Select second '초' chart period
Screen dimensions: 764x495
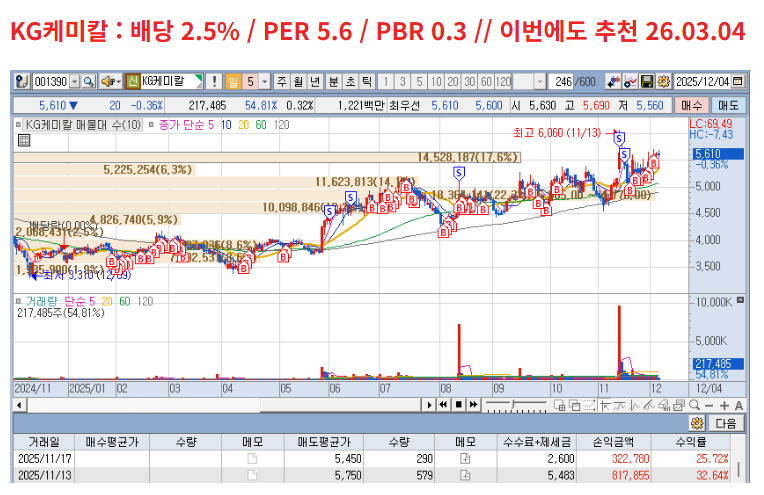point(350,81)
